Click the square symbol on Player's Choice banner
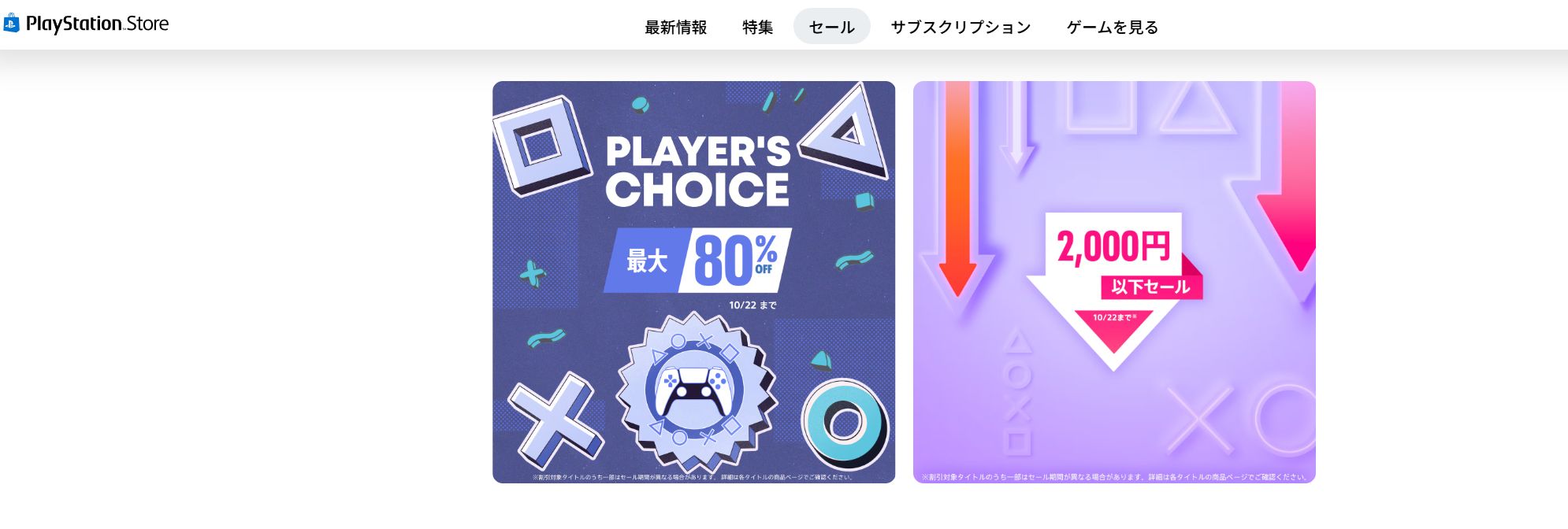 tap(542, 145)
